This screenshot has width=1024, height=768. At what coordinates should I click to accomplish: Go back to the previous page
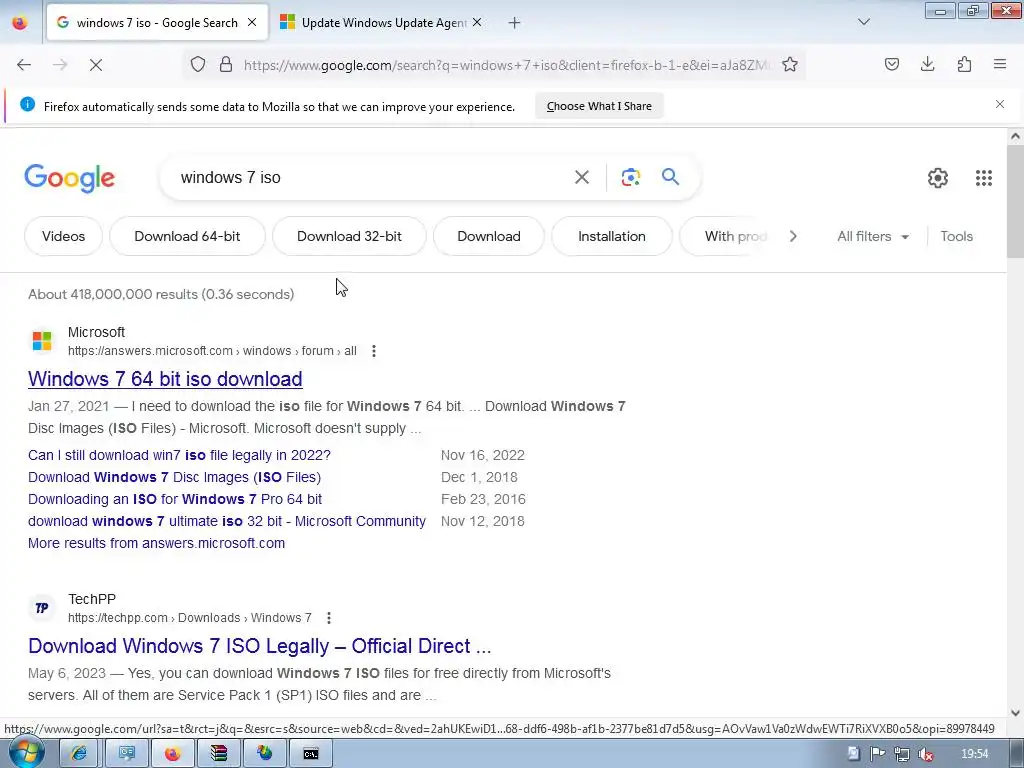point(24,65)
